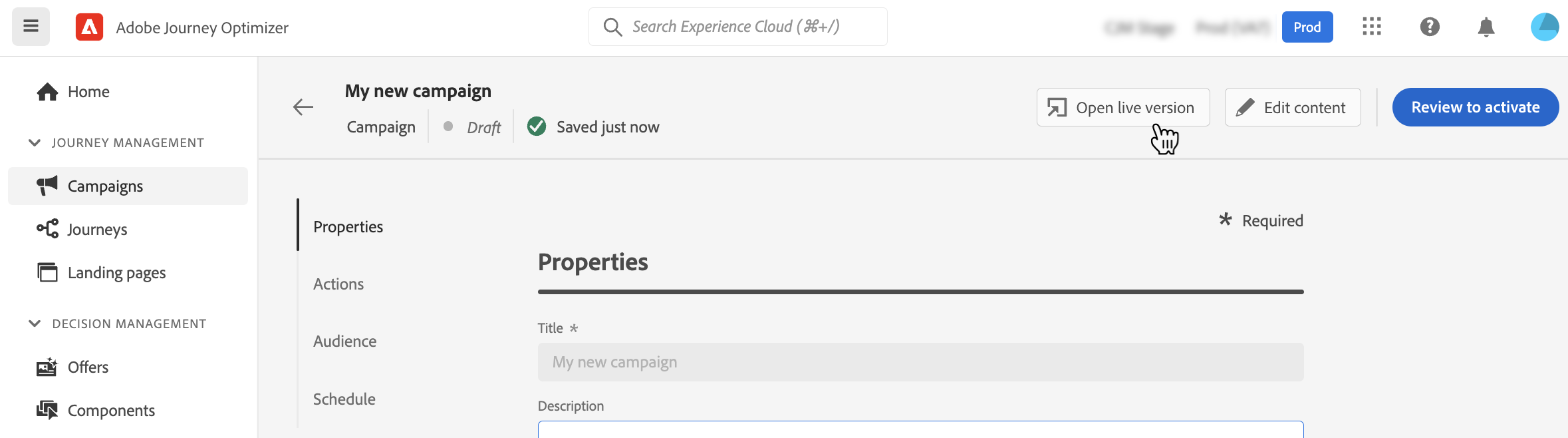Select the Schedule section tab
This screenshot has height=438, width=1568.
click(x=344, y=399)
